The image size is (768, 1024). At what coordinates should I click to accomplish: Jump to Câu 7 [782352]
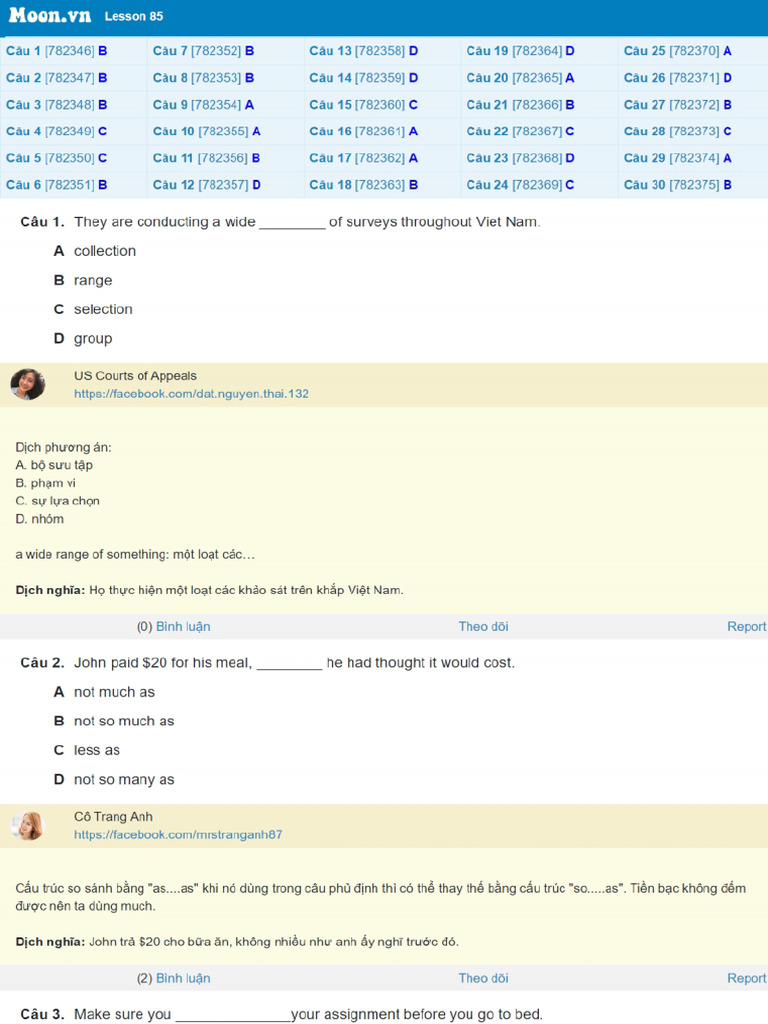click(203, 51)
